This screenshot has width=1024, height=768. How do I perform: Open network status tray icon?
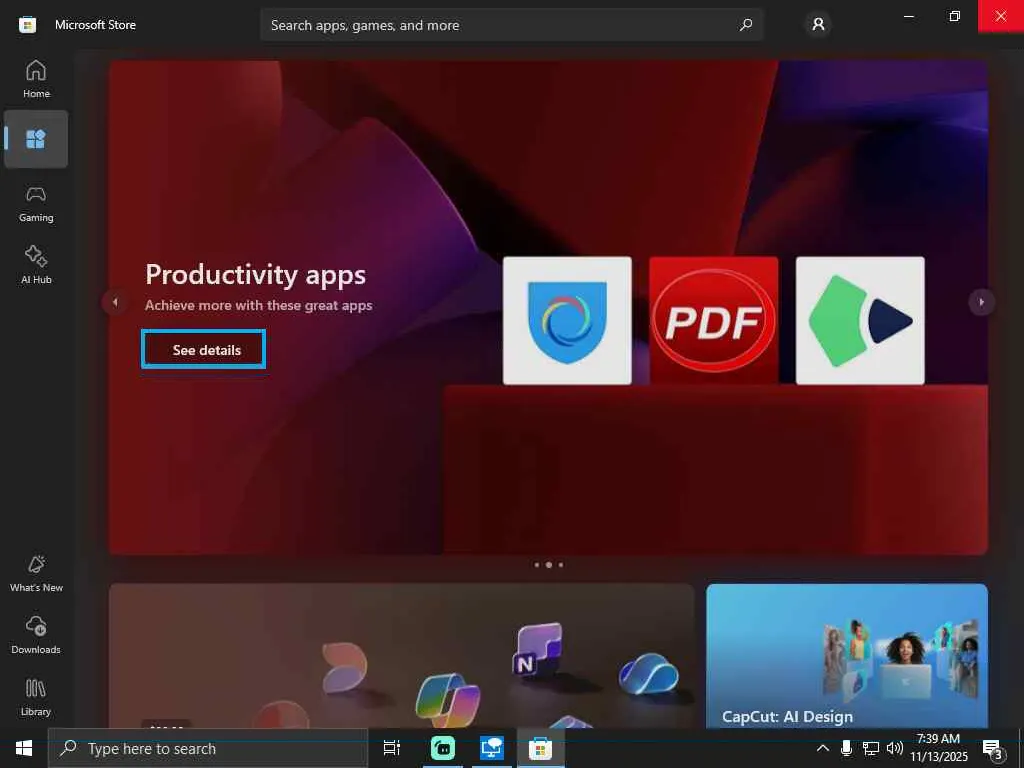coord(871,748)
